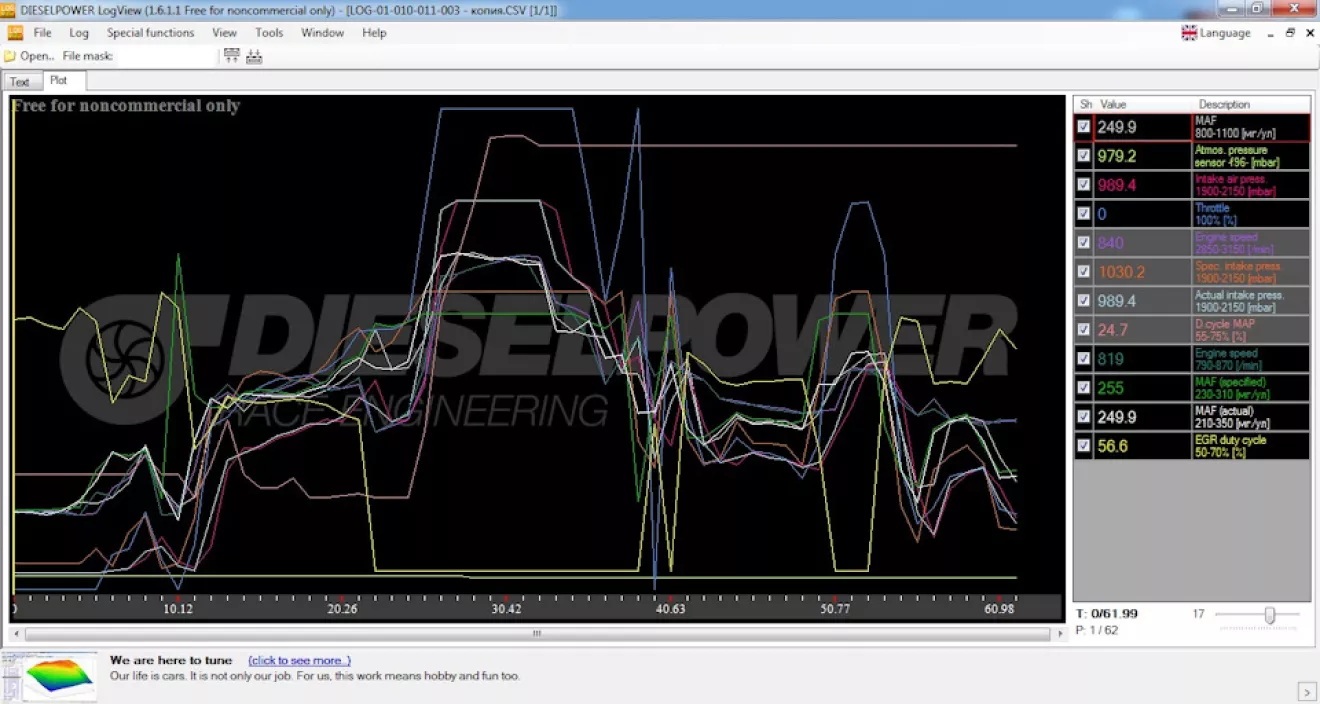Click timeline marker at 20.26

(x=341, y=608)
